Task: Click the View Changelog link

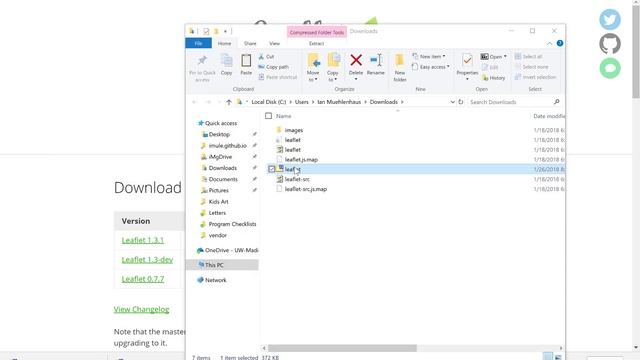Action: [x=141, y=309]
